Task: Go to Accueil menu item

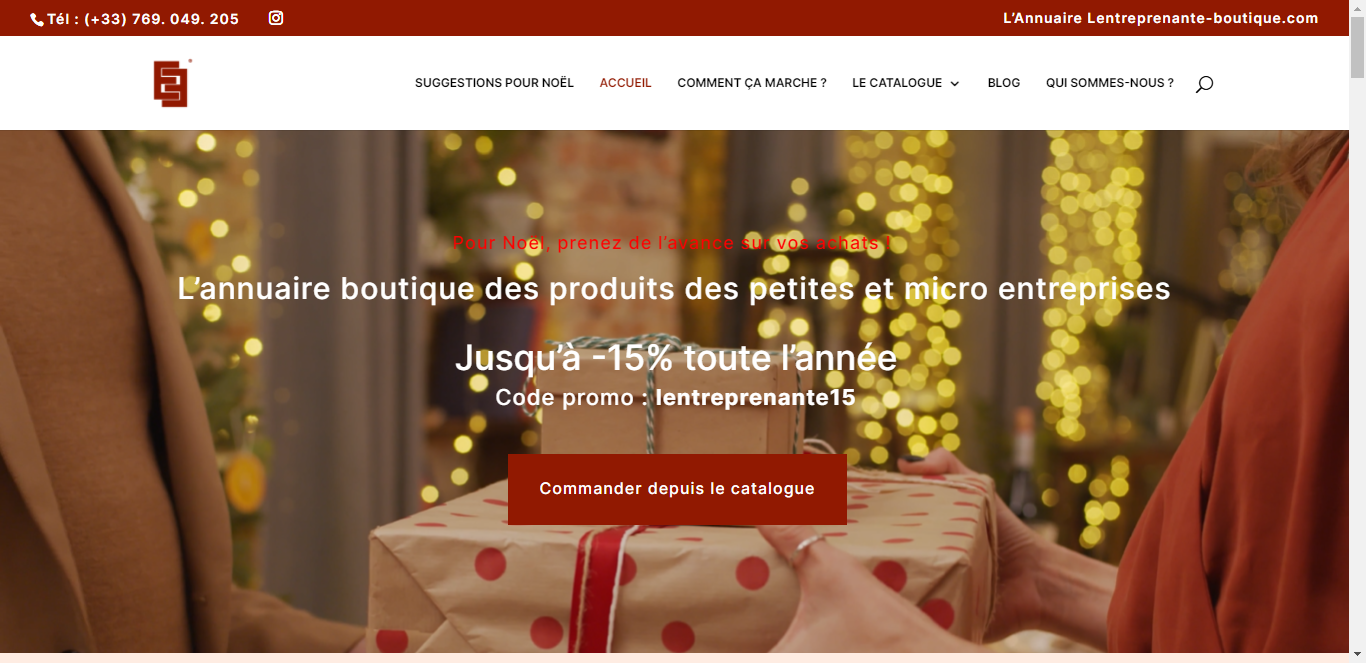Action: [625, 83]
